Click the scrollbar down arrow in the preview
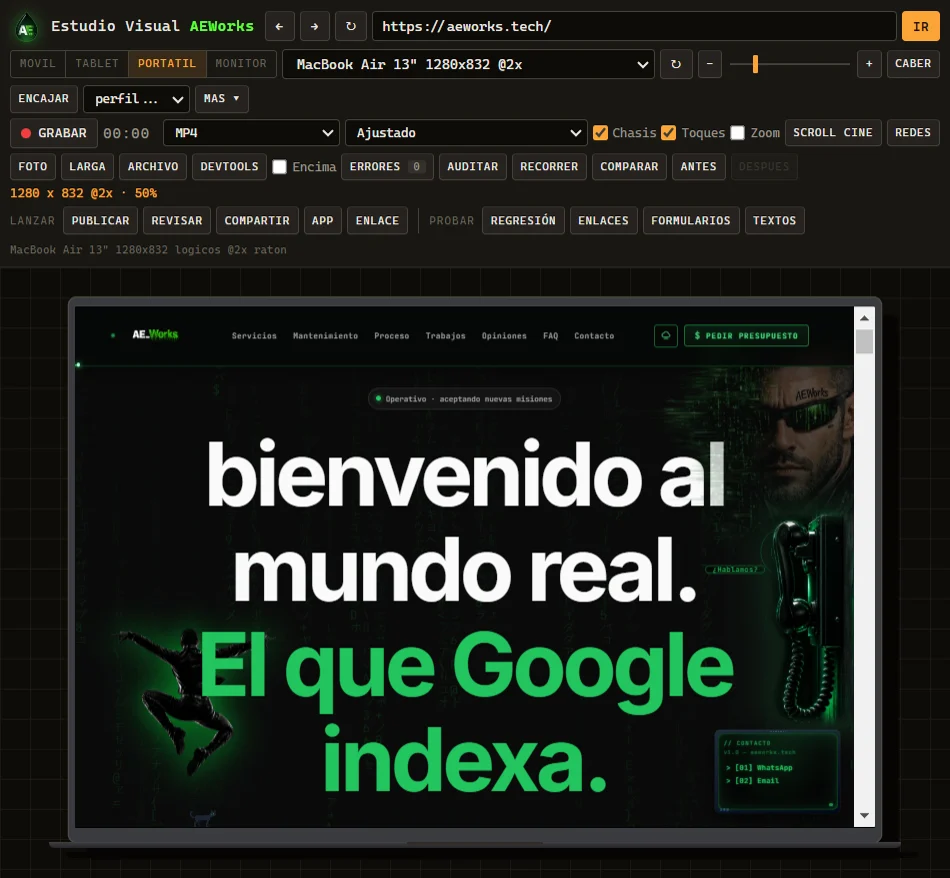 [864, 816]
